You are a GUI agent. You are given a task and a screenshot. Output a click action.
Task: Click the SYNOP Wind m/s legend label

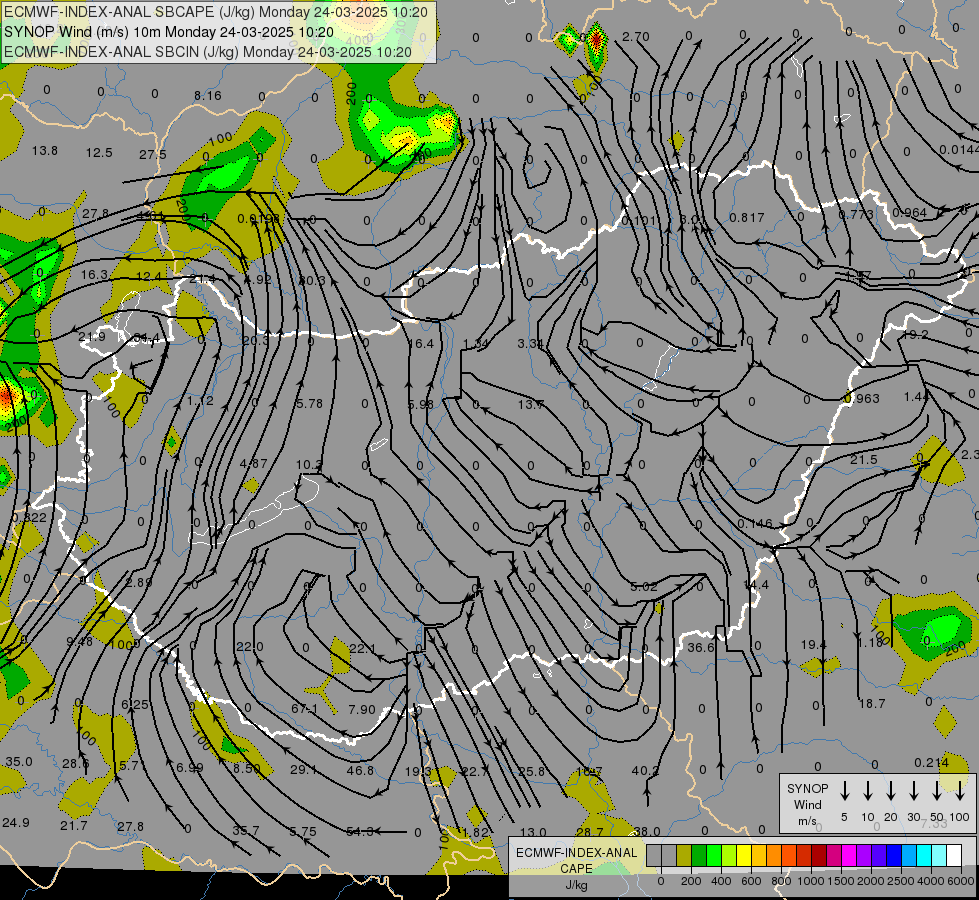(x=807, y=805)
